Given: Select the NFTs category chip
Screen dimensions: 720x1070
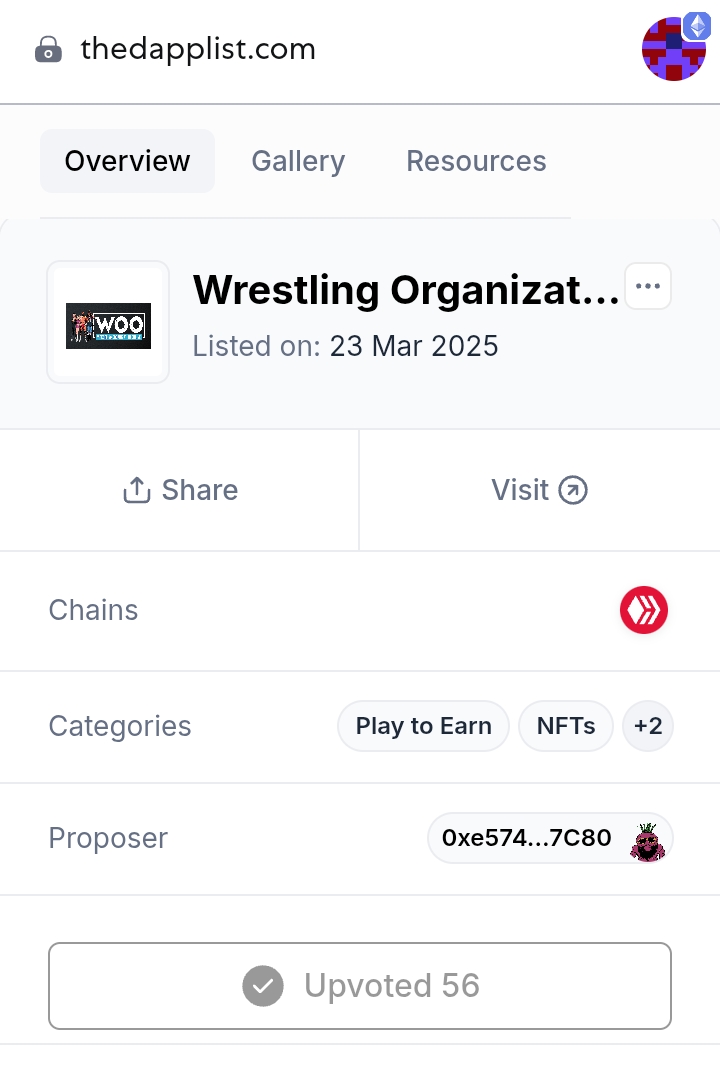Looking at the screenshot, I should pyautogui.click(x=566, y=726).
